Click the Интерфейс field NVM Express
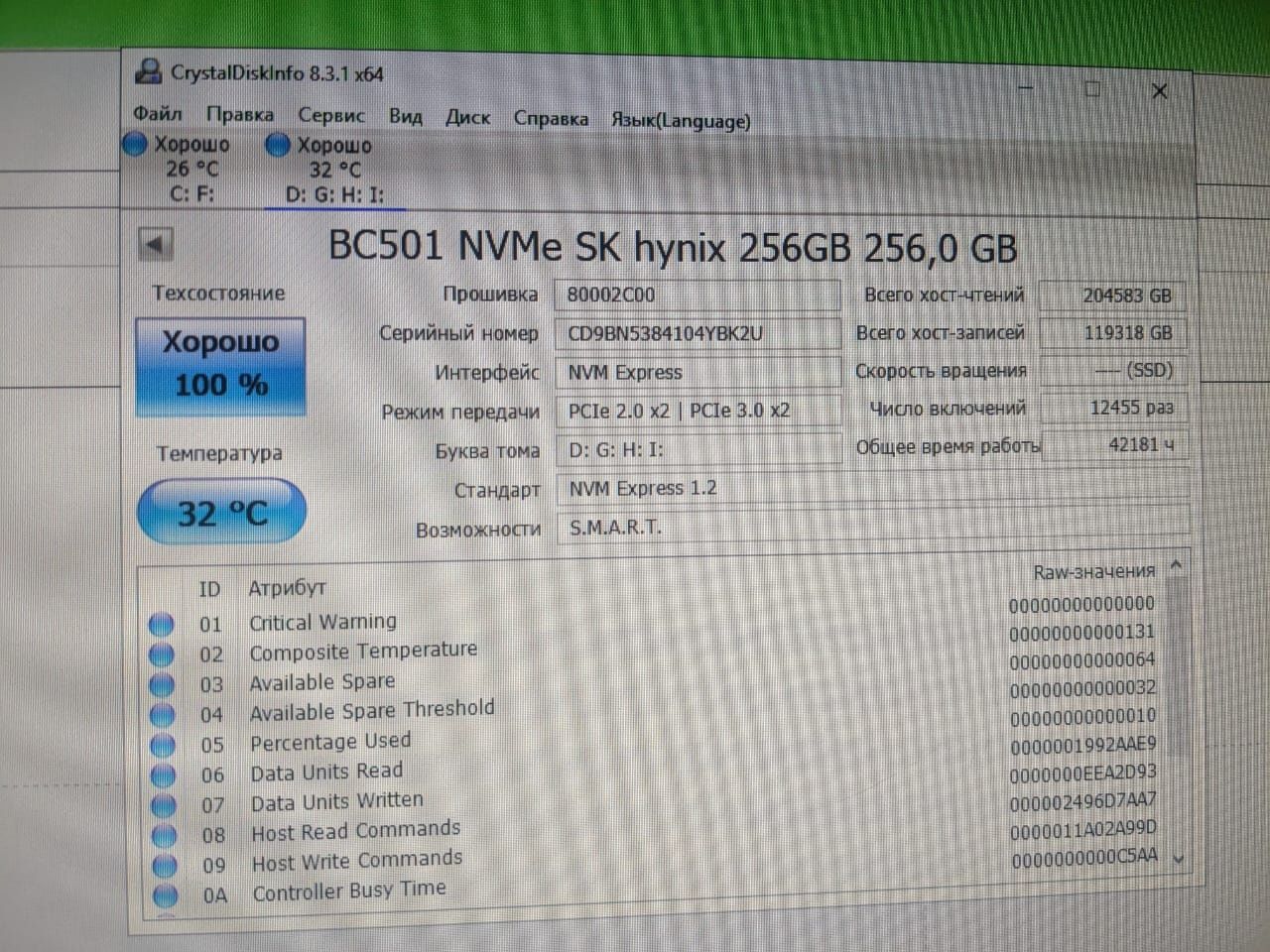Viewport: 1270px width, 952px height. [x=698, y=372]
